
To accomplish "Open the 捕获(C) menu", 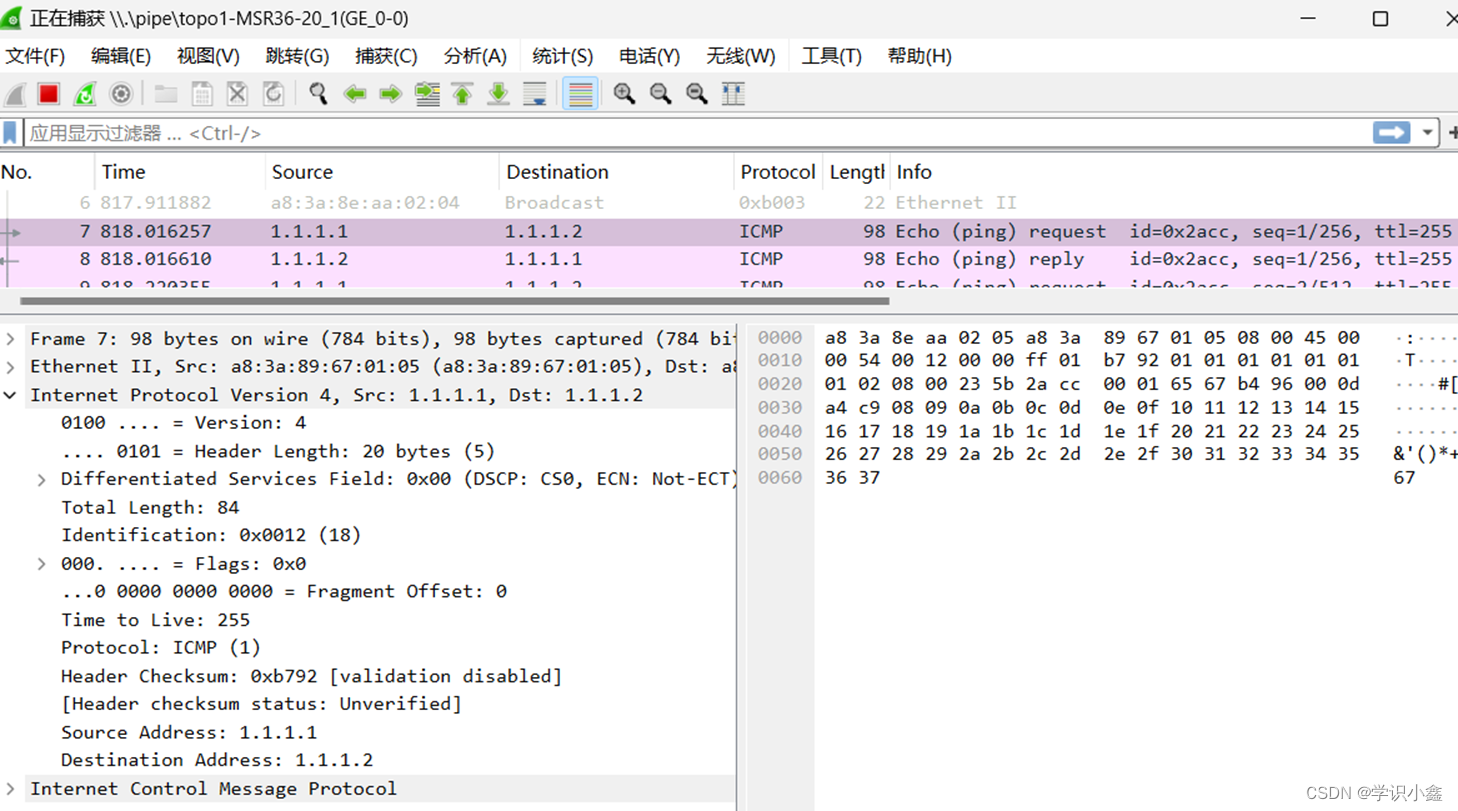I will point(386,56).
